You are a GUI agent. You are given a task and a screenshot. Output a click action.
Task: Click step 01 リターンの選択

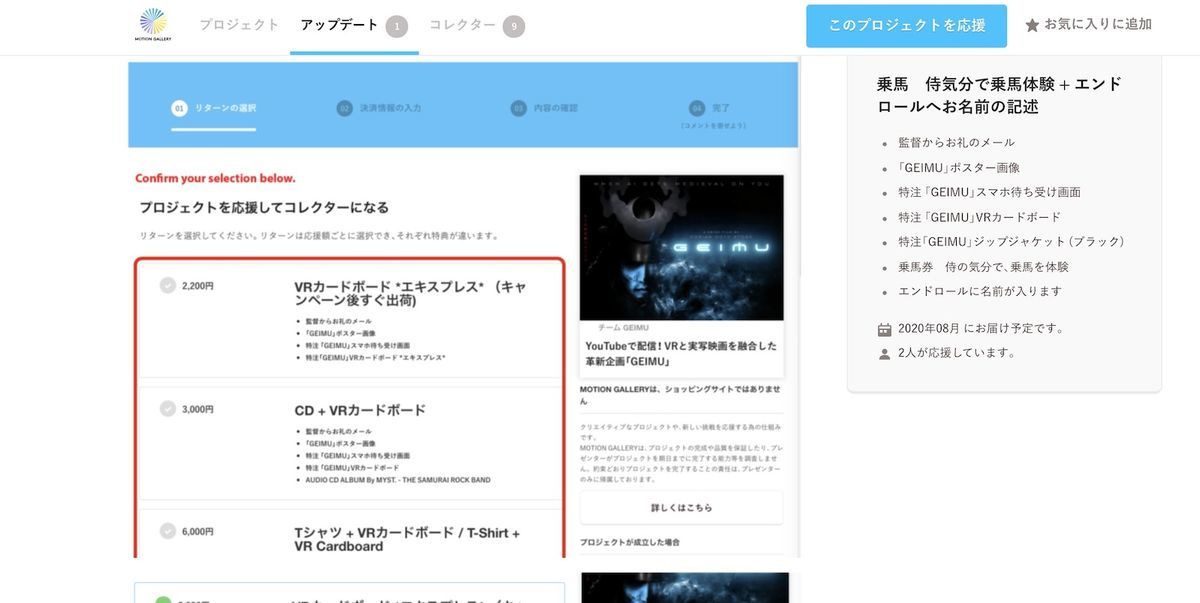[214, 108]
